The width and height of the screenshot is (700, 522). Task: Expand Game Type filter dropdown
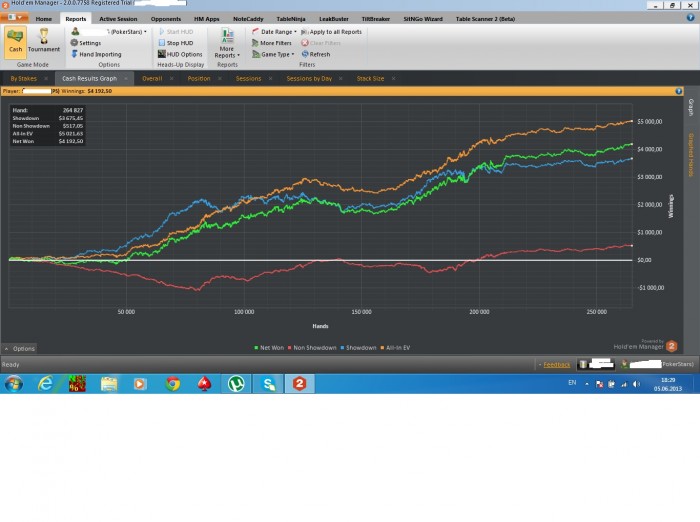[273, 54]
